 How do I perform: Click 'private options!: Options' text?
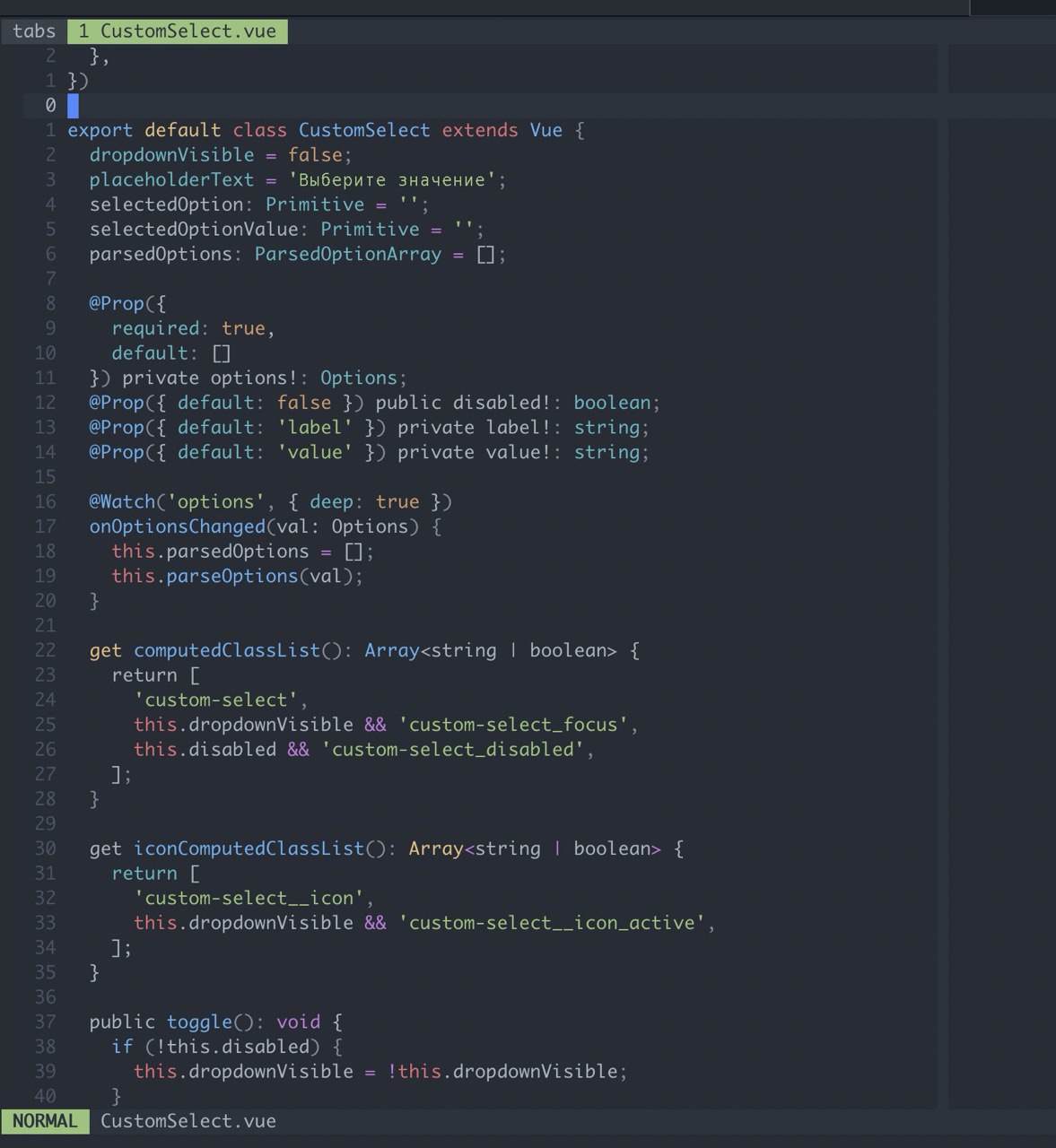point(259,378)
